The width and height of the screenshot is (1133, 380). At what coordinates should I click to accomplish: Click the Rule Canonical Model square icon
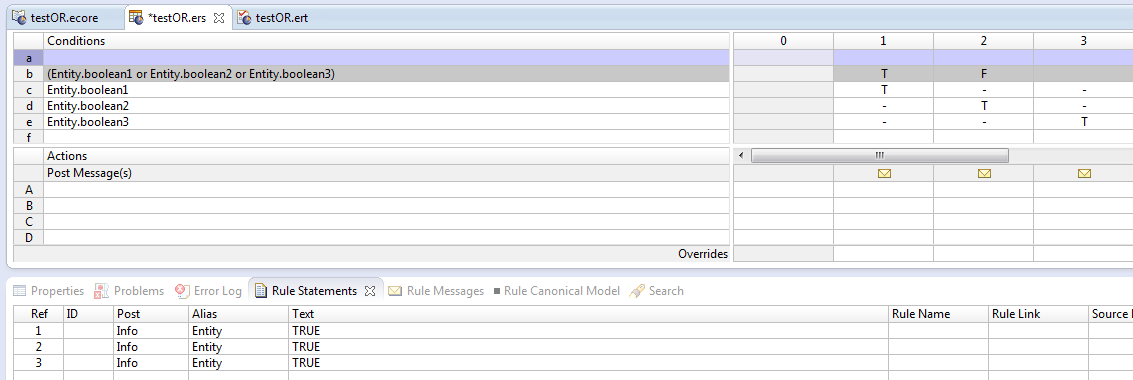click(x=496, y=291)
